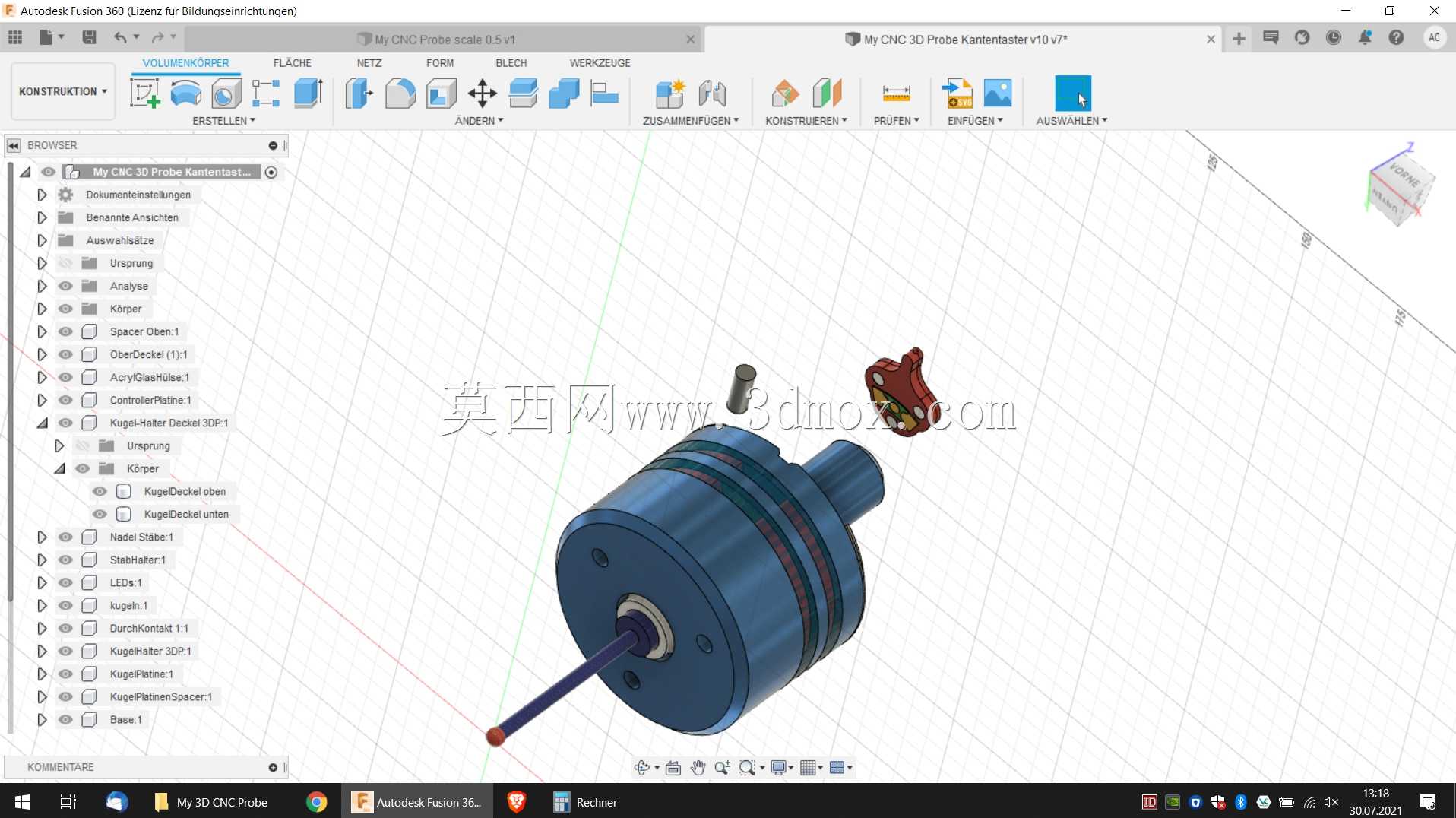
Task: Select the Joint tool icon
Action: (712, 94)
